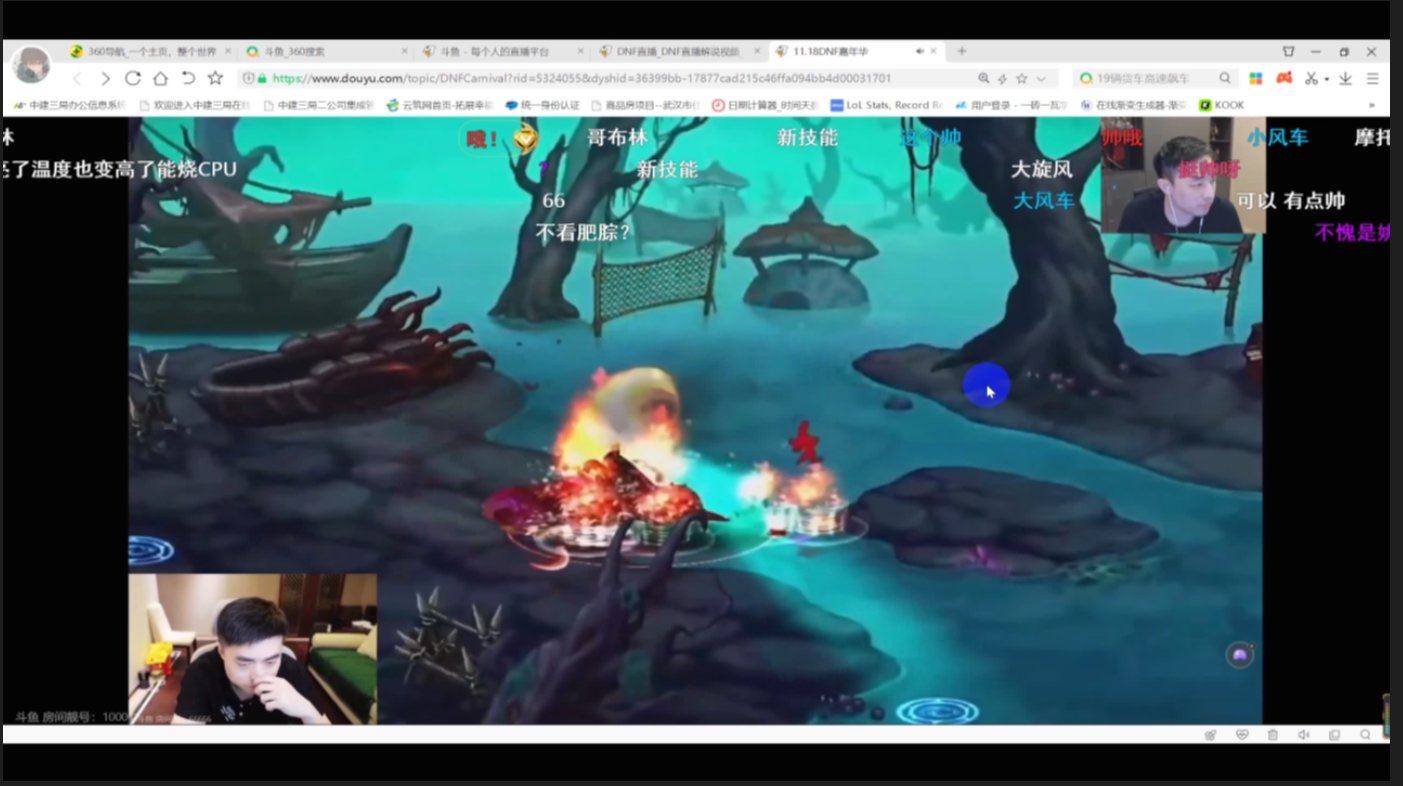Switch to the 斗鱼_360搜索 tab
The height and width of the screenshot is (786, 1403).
coord(326,51)
